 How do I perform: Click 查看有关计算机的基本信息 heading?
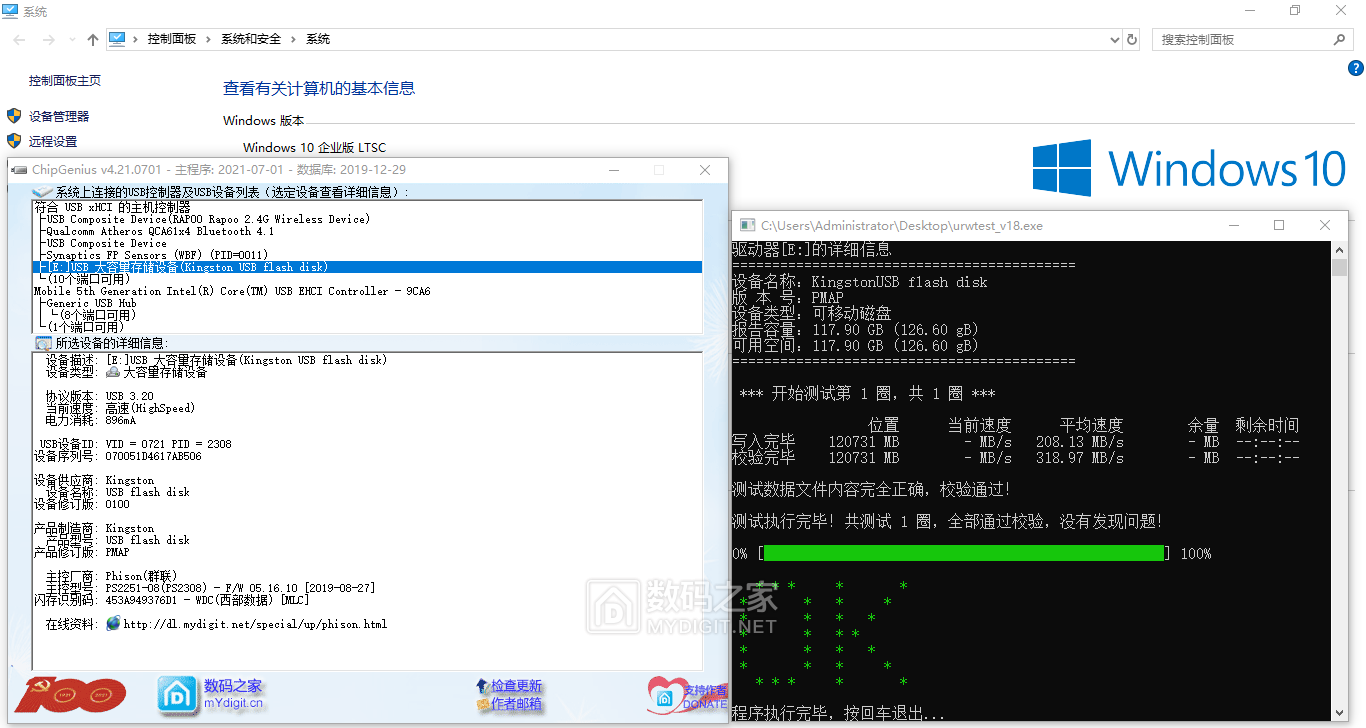(x=319, y=88)
